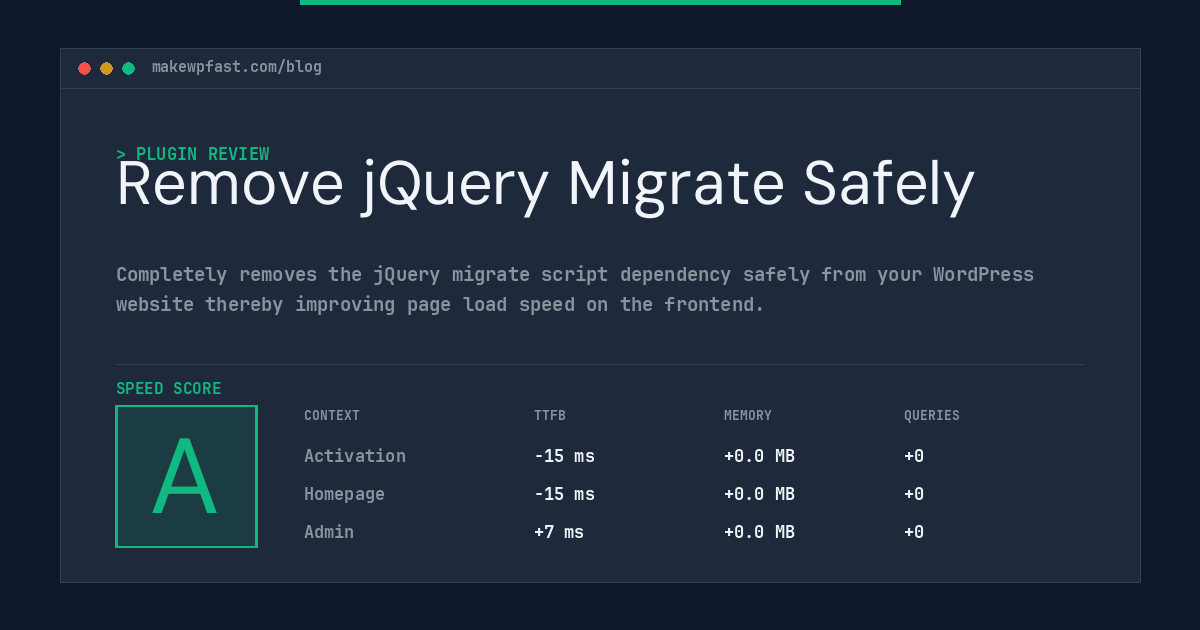Select the Activation row label

355,456
